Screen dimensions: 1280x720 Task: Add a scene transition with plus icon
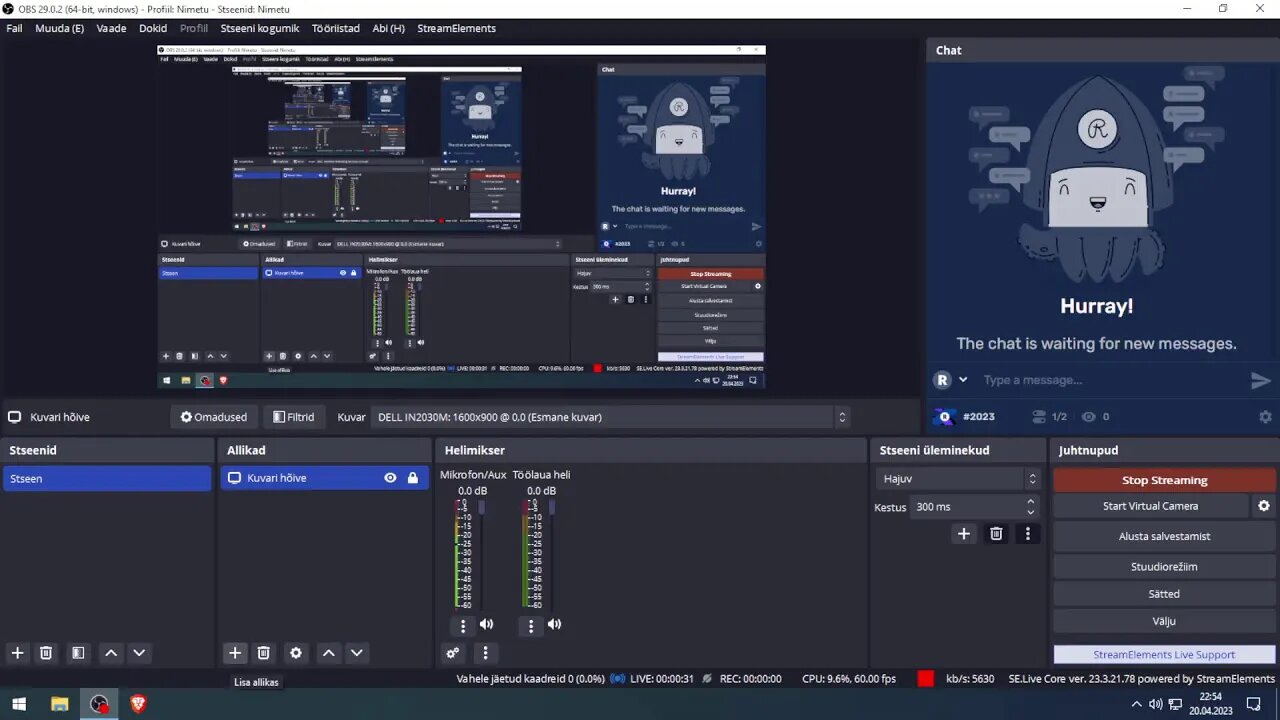tap(964, 534)
